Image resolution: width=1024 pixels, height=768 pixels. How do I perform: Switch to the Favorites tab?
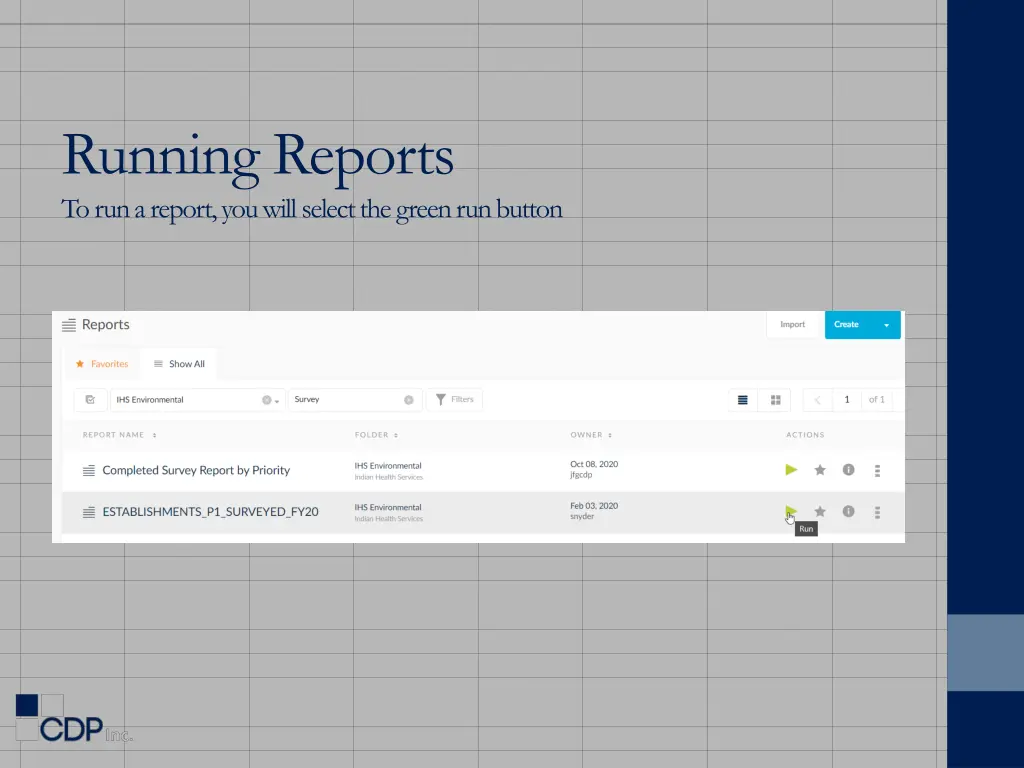(102, 364)
